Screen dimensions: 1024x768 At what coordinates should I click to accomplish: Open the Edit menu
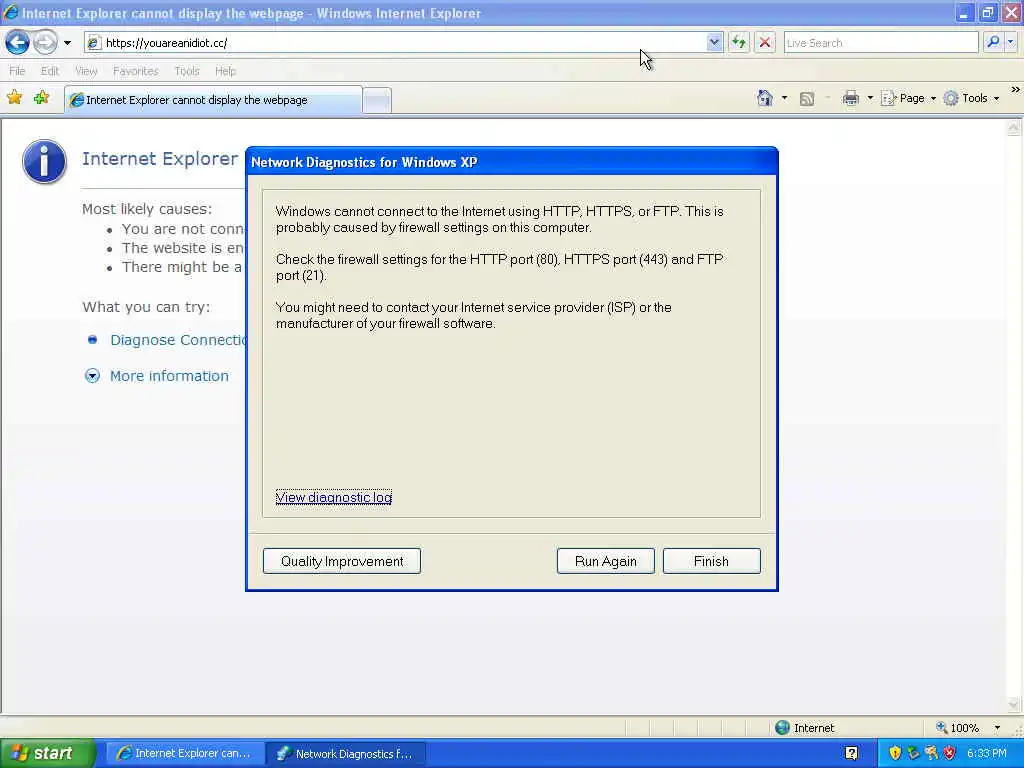(x=50, y=71)
